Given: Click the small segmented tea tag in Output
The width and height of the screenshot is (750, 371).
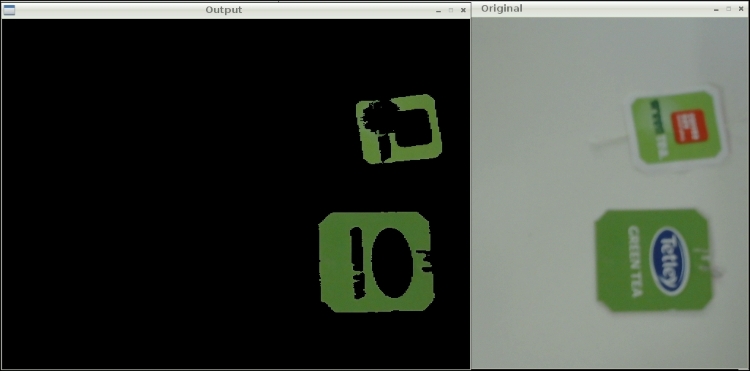Looking at the screenshot, I should (x=399, y=129).
